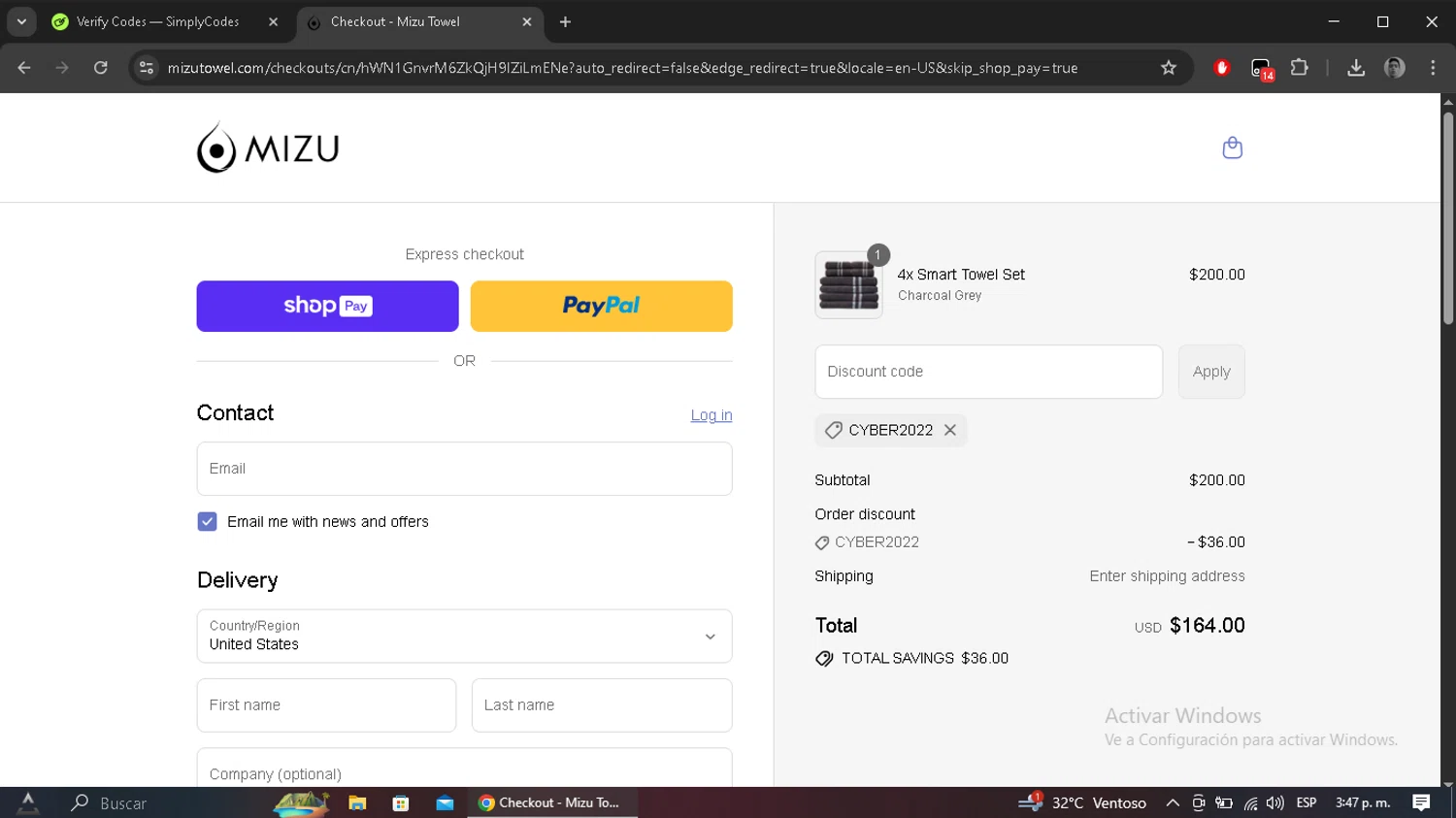This screenshot has height=818, width=1456.
Task: Open the Wi-Fi network tray icon
Action: 1250,803
